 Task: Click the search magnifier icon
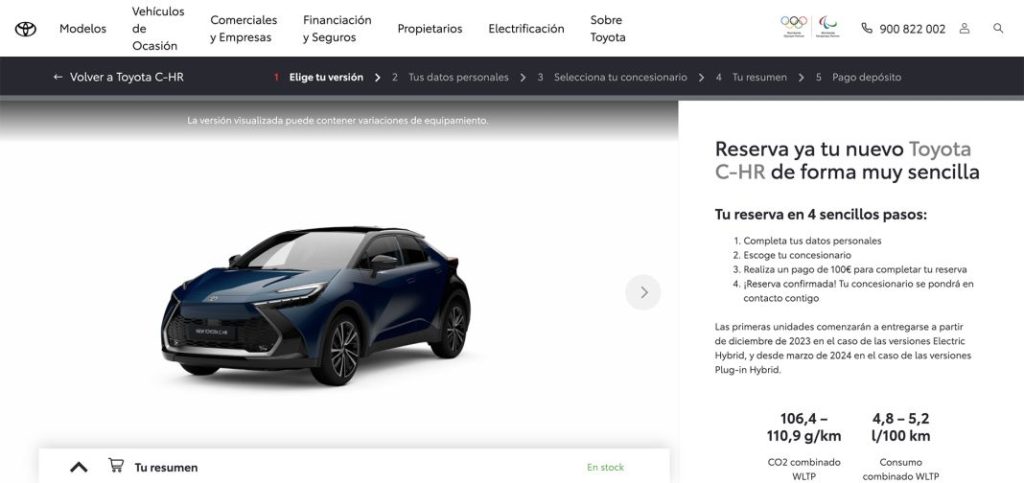pyautogui.click(x=998, y=28)
